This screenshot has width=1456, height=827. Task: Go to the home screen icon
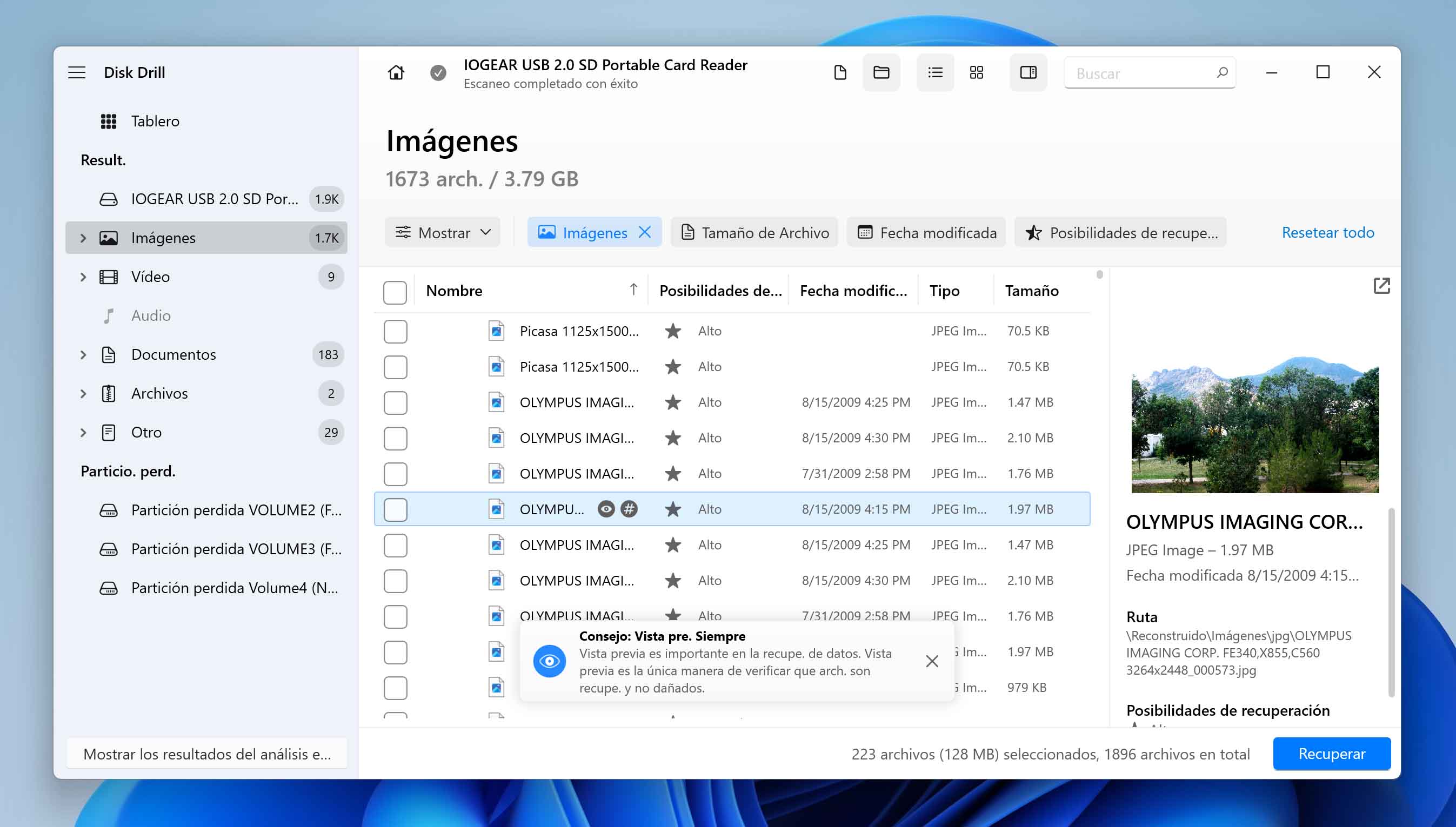(396, 73)
